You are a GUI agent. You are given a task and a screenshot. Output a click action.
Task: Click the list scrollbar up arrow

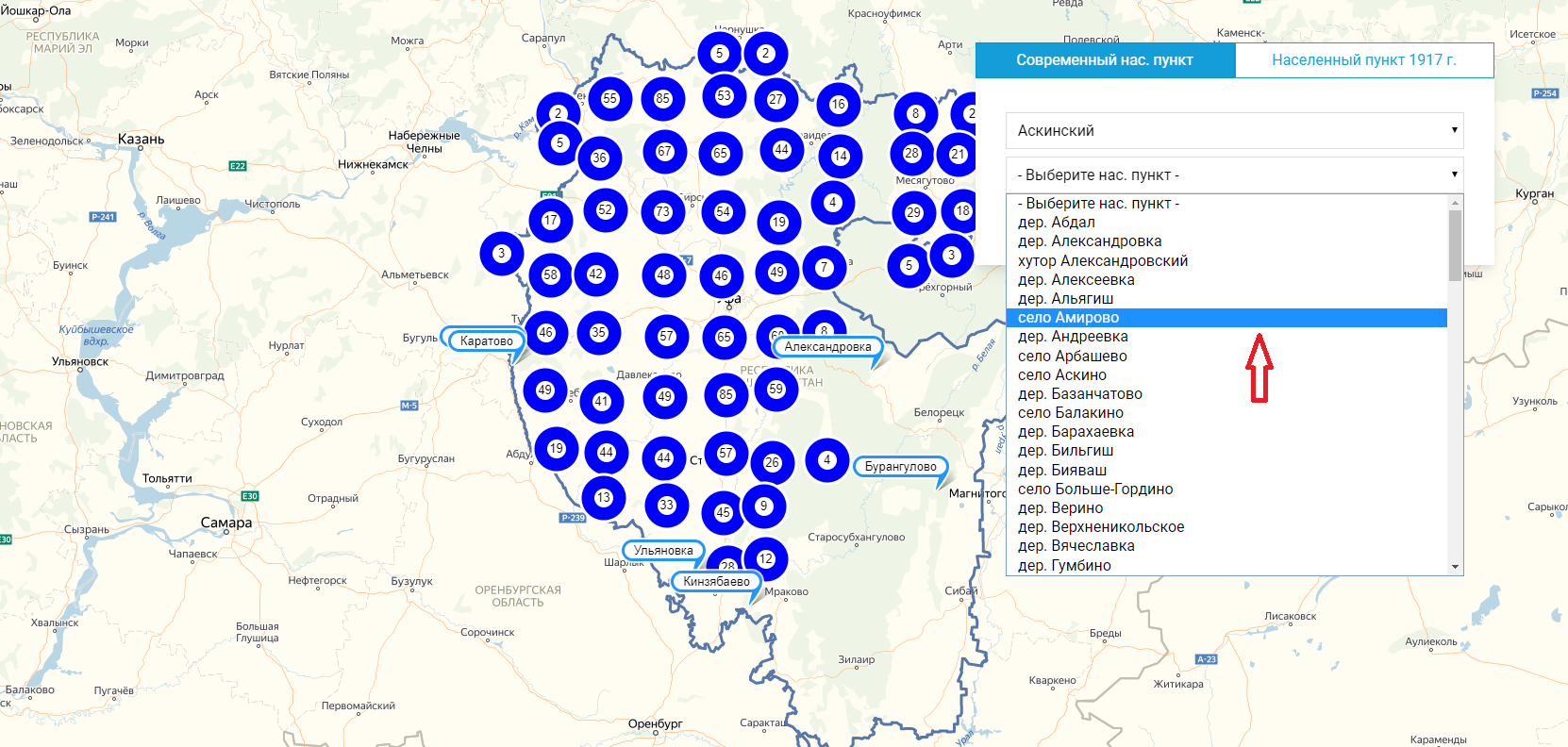point(1455,202)
